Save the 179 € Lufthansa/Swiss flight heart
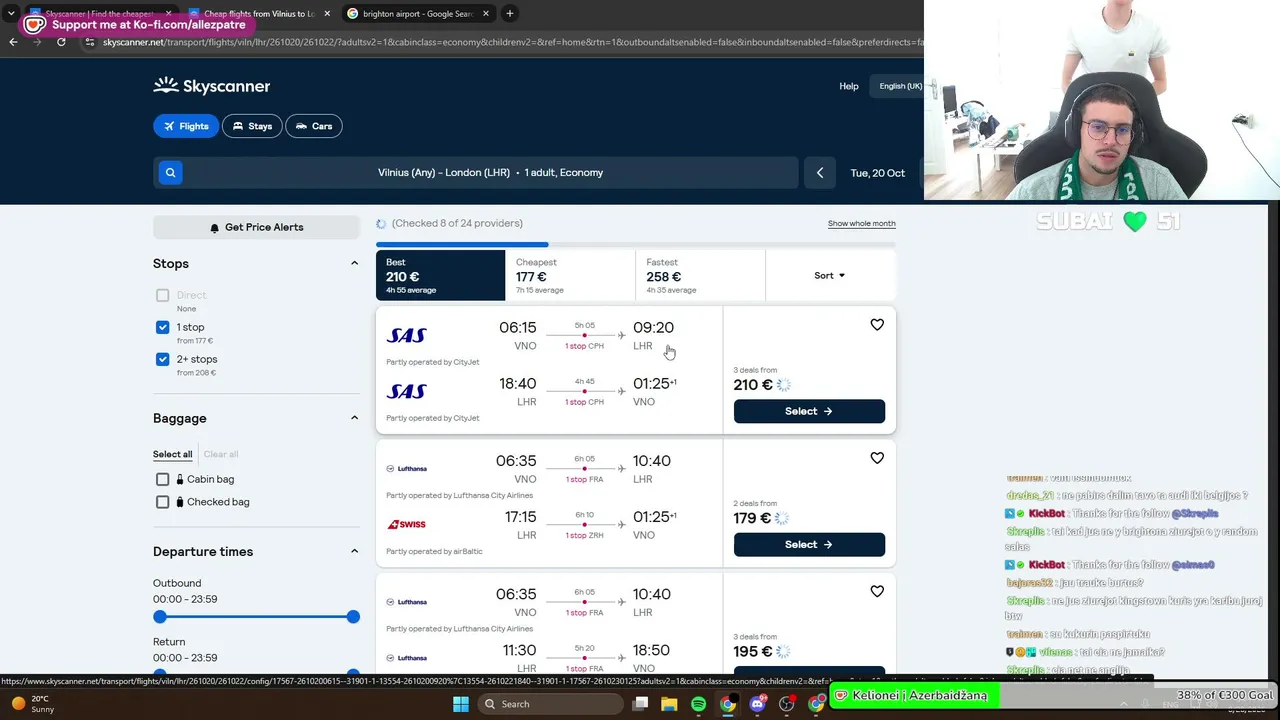This screenshot has width=1280, height=720. pos(877,458)
